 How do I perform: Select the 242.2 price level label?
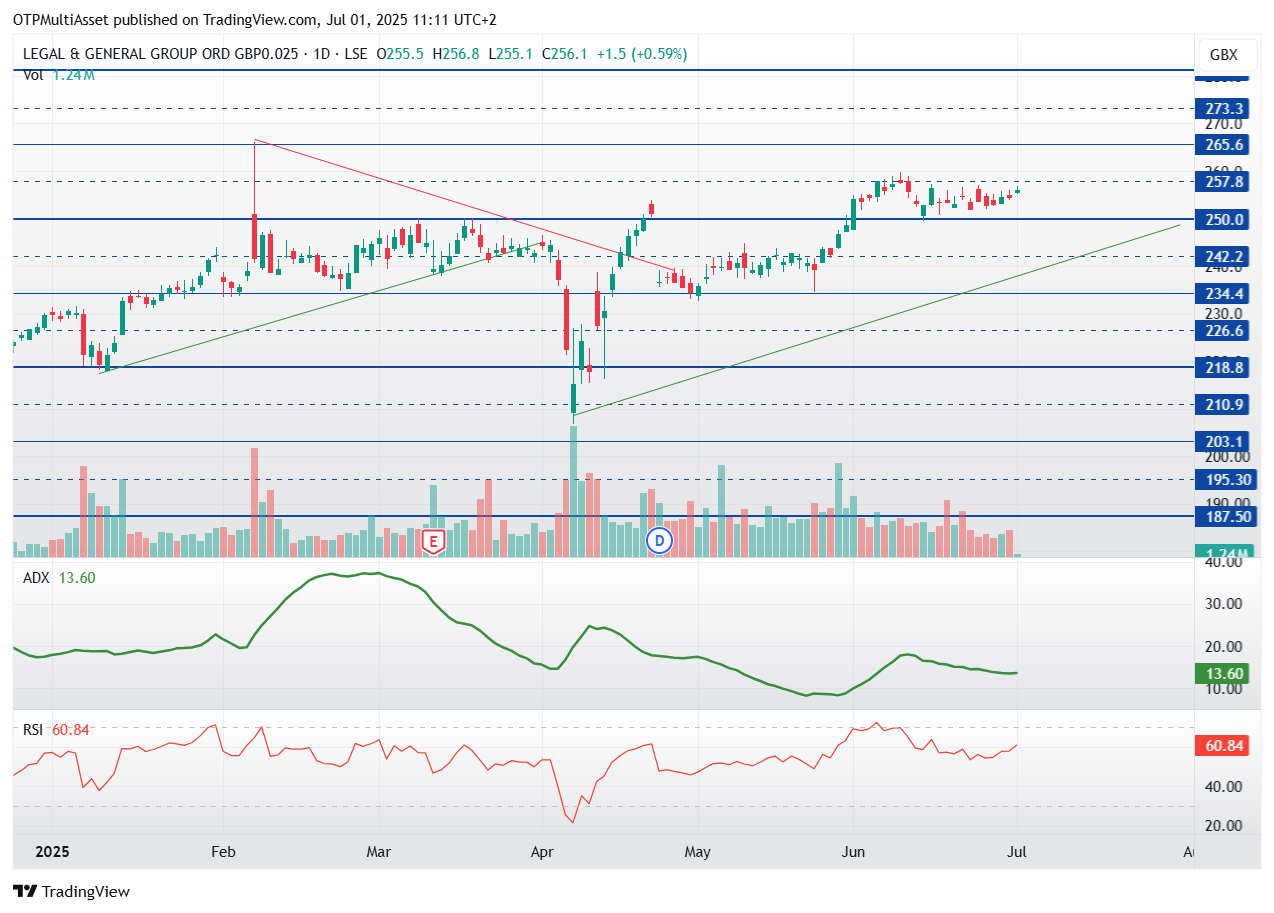click(x=1224, y=256)
